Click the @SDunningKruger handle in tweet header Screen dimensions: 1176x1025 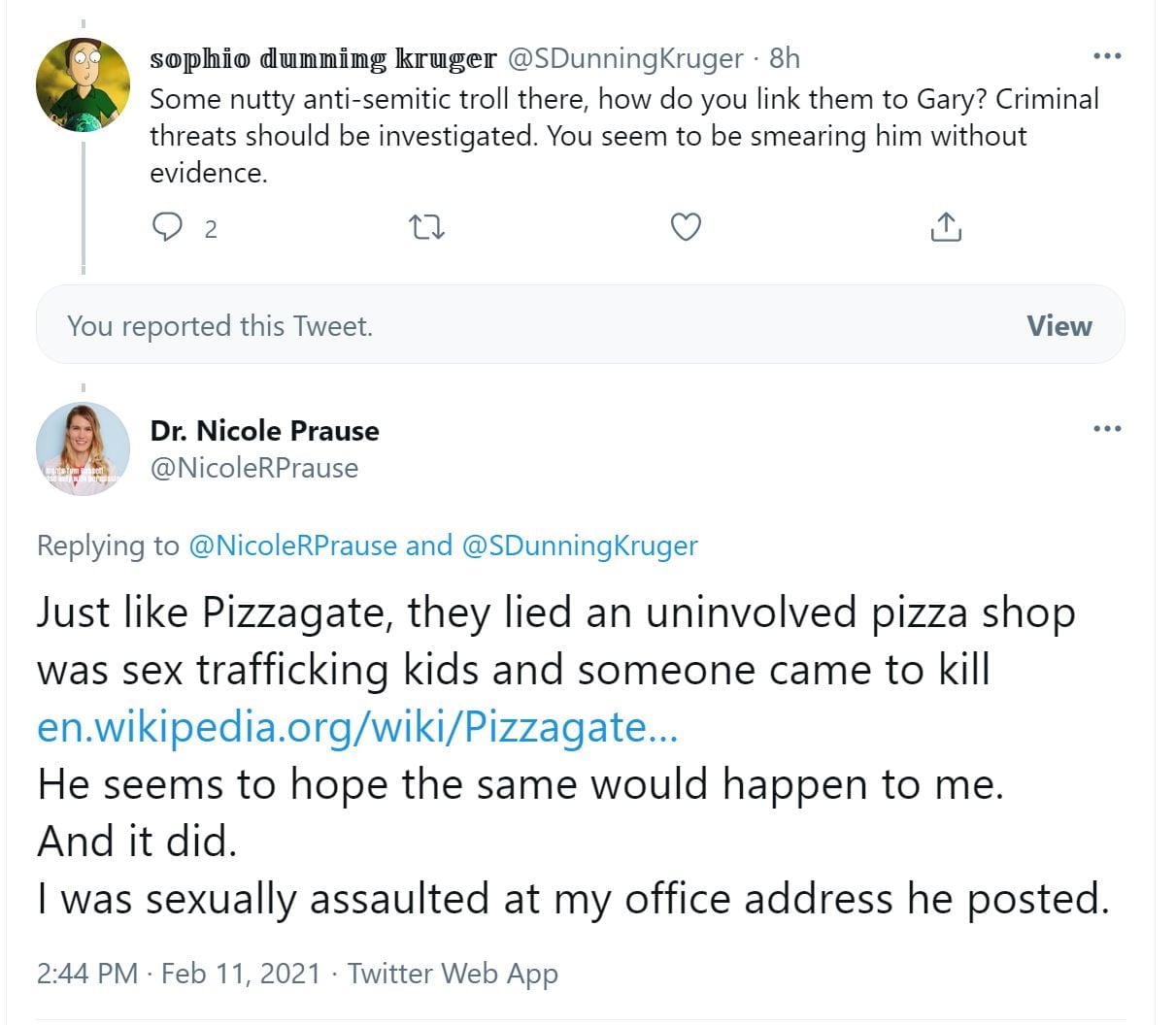point(625,58)
